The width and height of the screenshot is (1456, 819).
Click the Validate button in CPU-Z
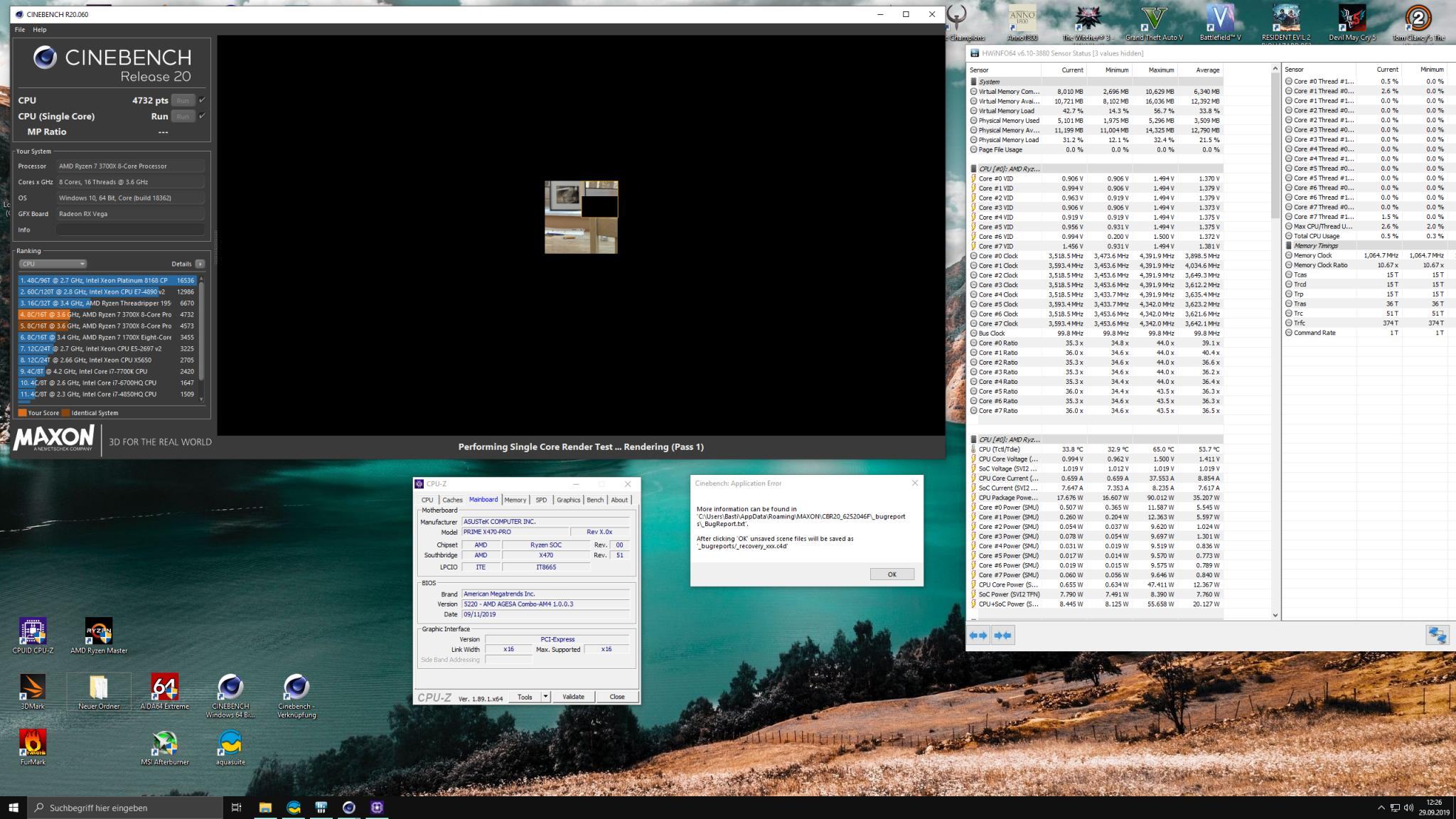pos(573,697)
